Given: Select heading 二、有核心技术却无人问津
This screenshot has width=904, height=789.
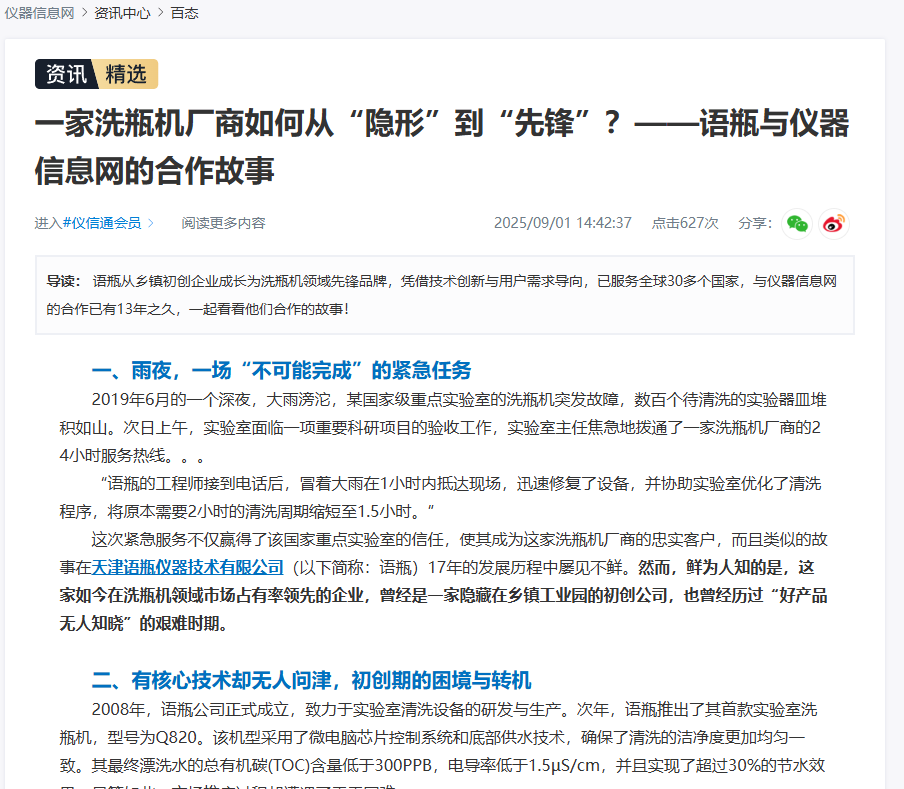Looking at the screenshot, I should (x=311, y=681).
